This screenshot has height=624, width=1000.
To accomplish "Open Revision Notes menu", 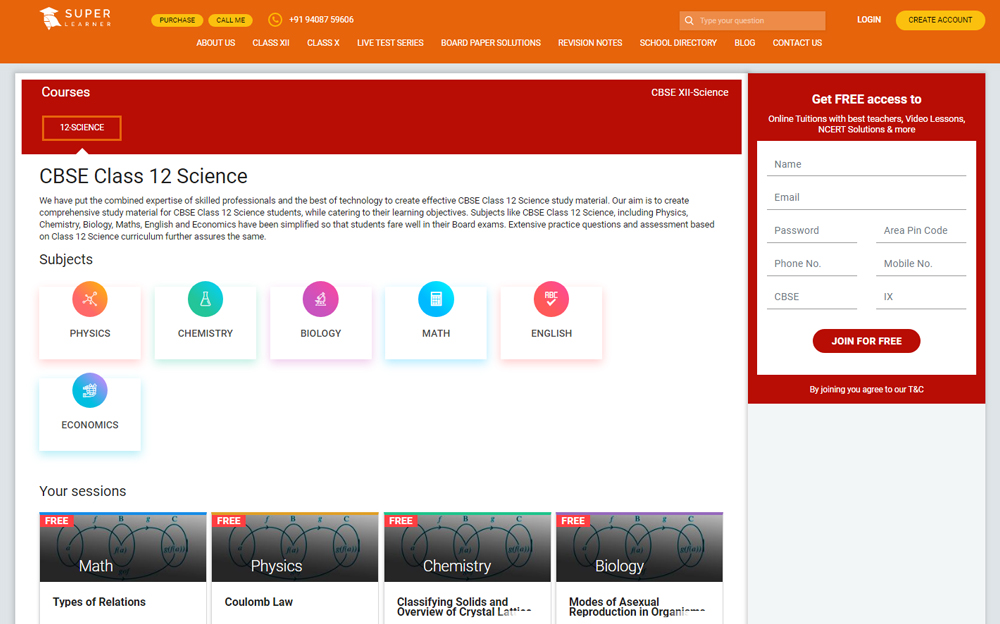I will [590, 43].
